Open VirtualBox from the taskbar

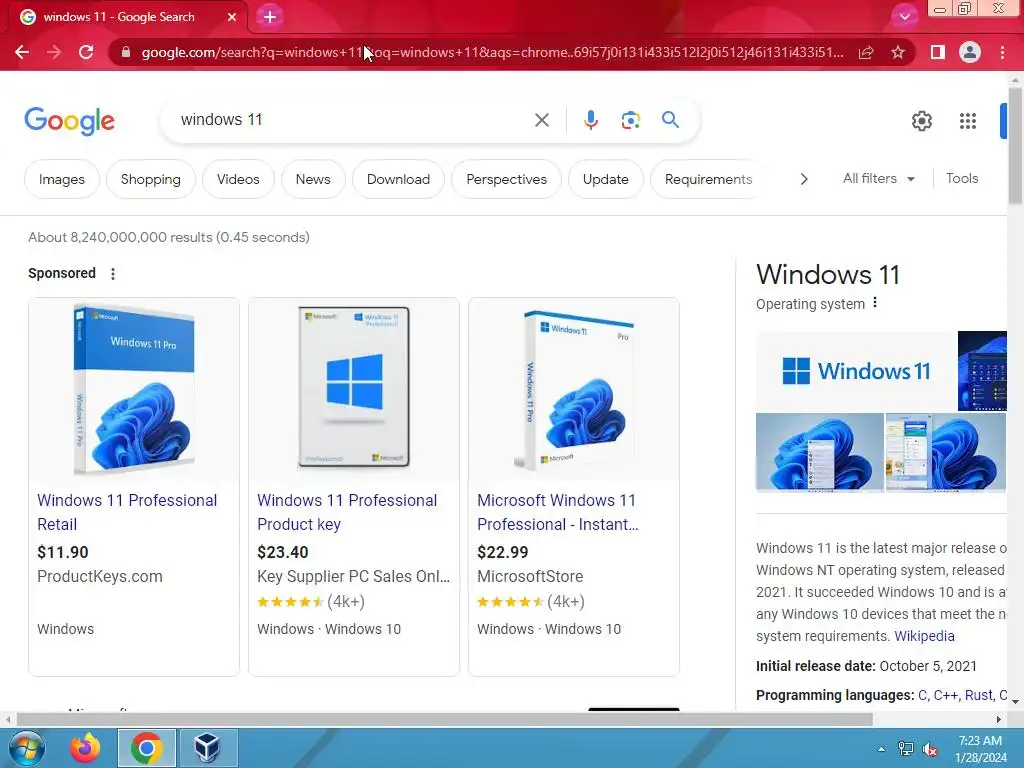208,748
